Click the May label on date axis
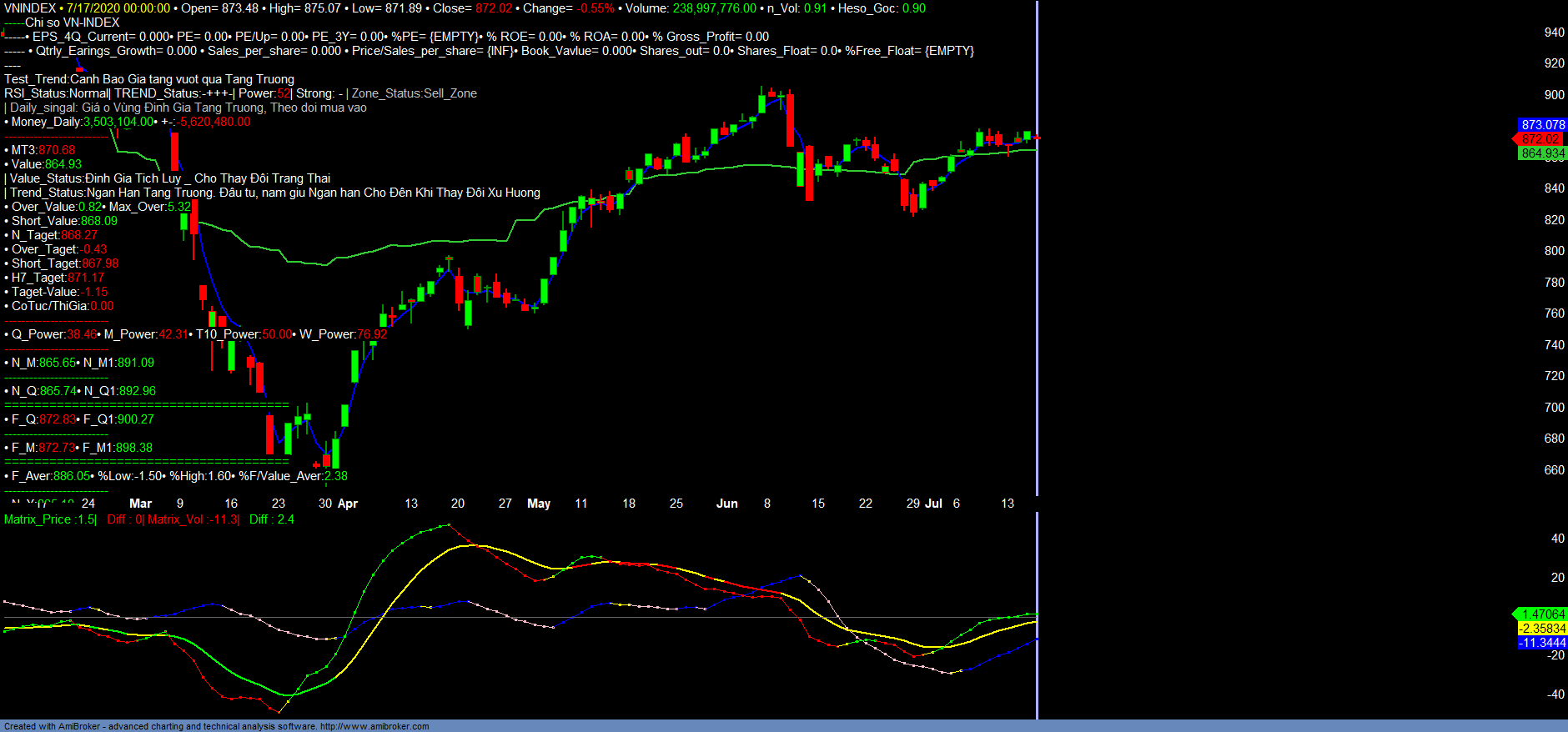The width and height of the screenshot is (1568, 732). pos(539,504)
